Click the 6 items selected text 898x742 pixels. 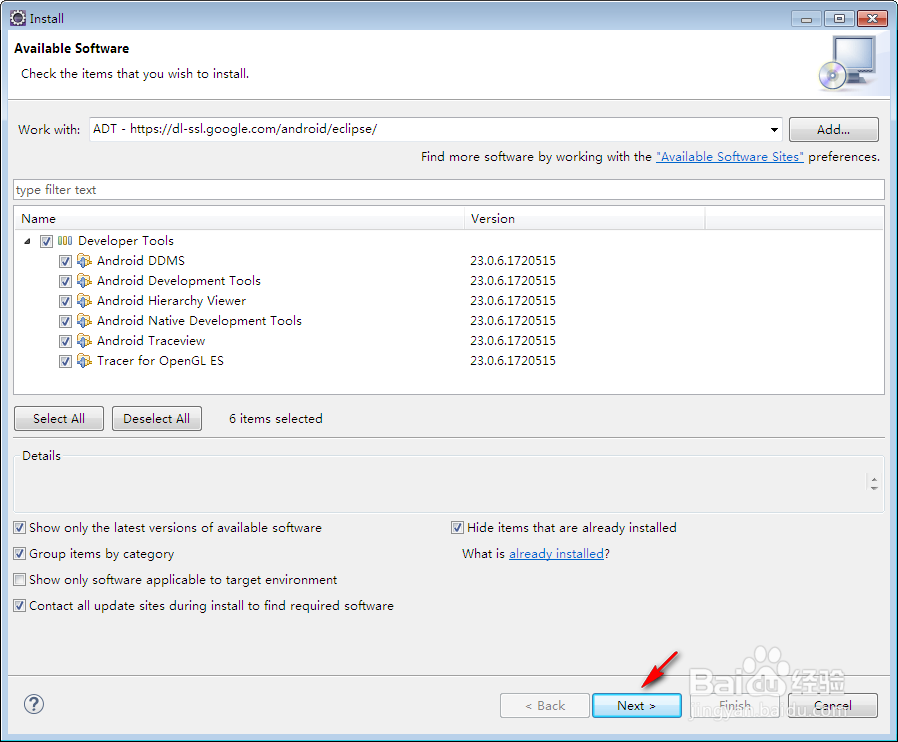point(275,419)
